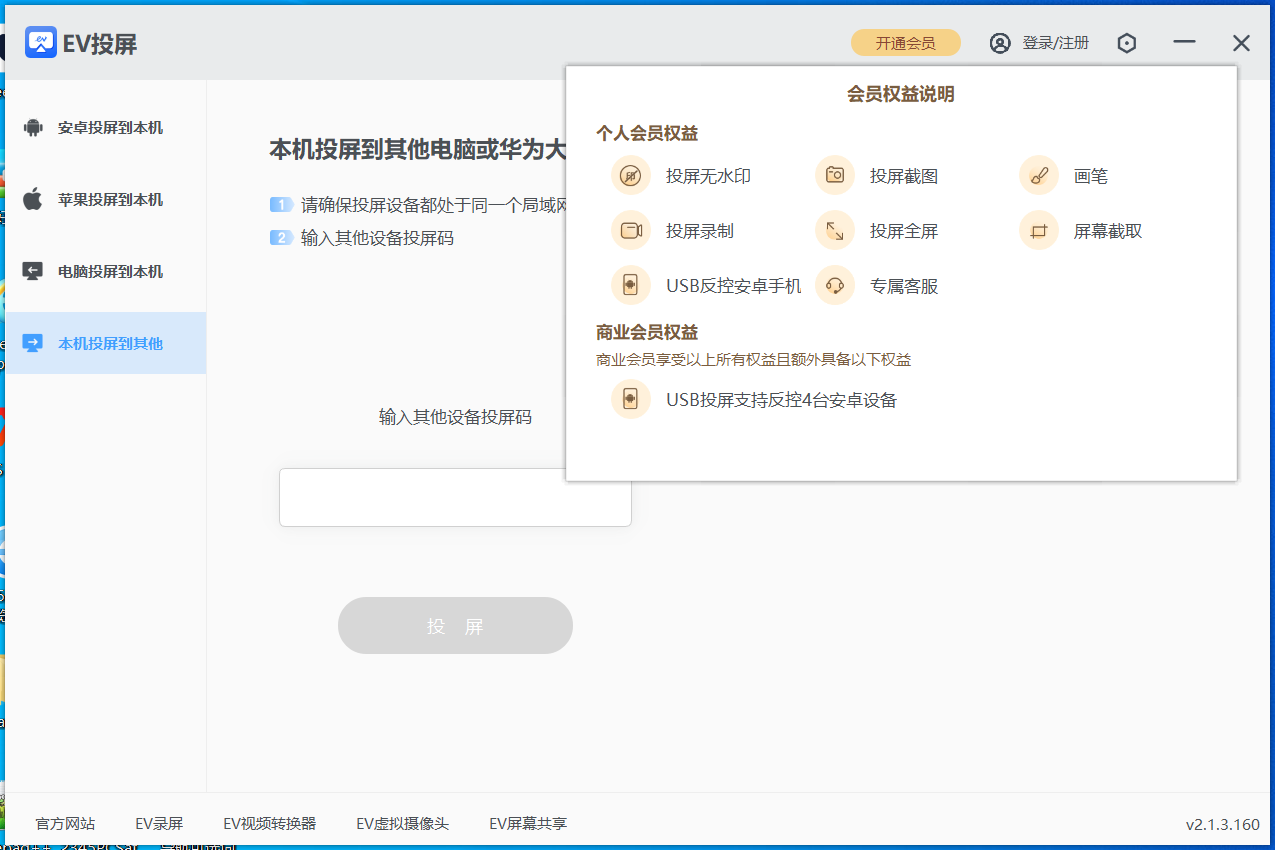Click the 投屏无水印 no-watermark icon
Image resolution: width=1275 pixels, height=850 pixels.
[x=631, y=176]
